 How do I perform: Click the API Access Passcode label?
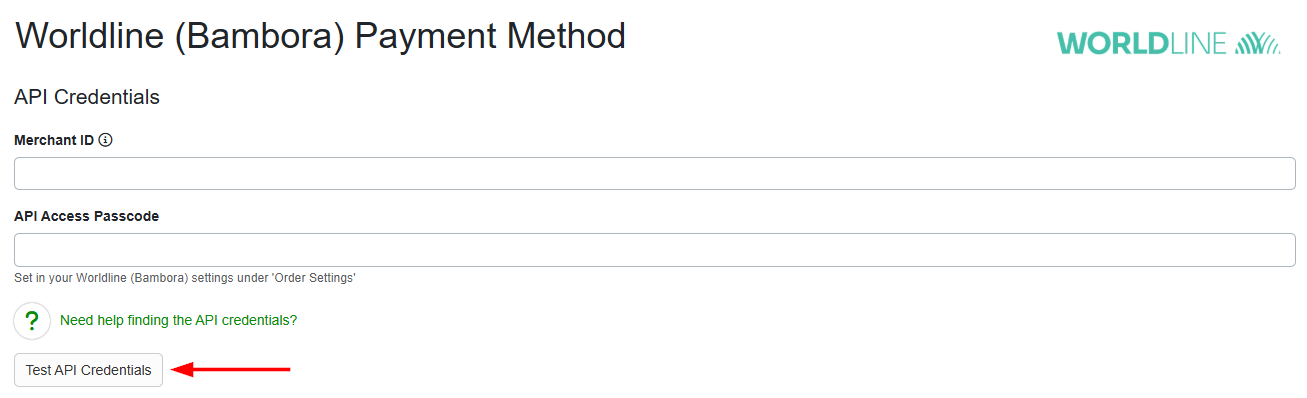point(86,216)
